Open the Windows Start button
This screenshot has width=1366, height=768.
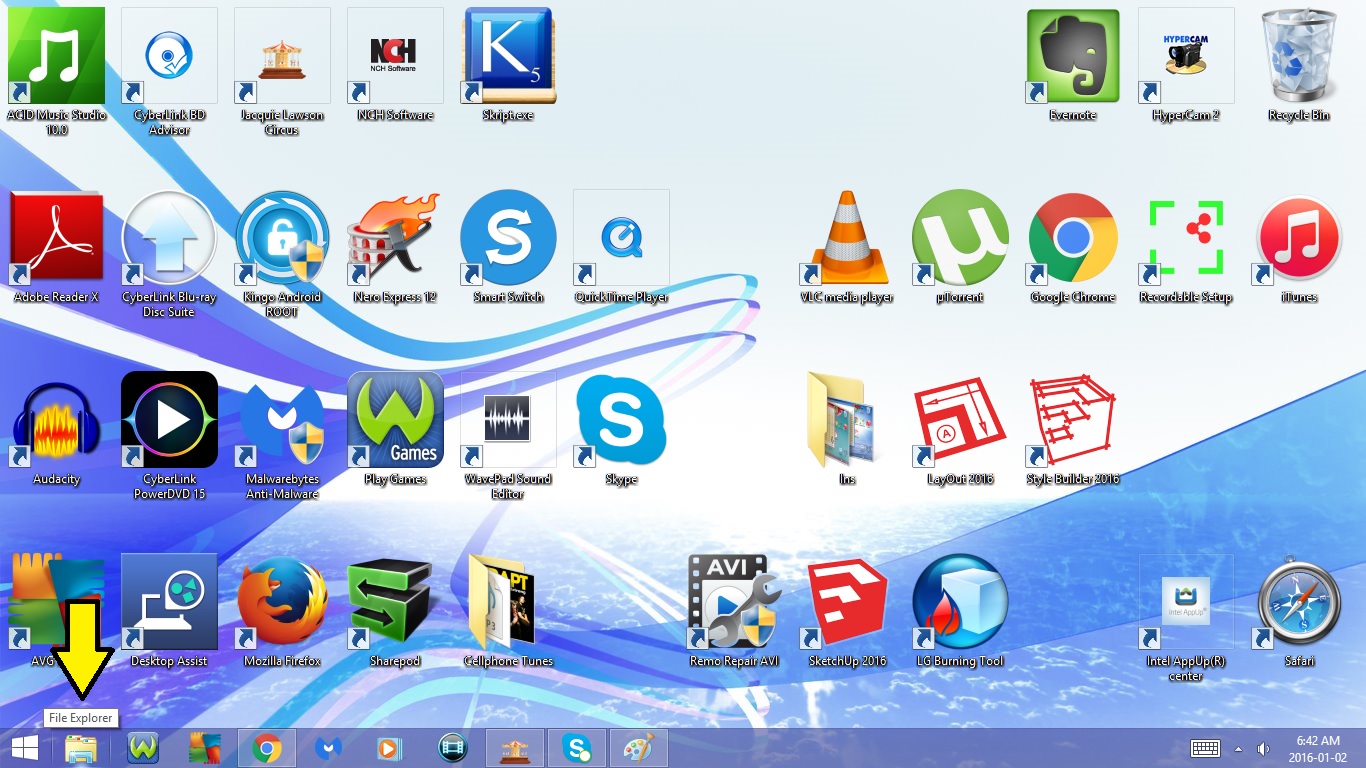[25, 748]
